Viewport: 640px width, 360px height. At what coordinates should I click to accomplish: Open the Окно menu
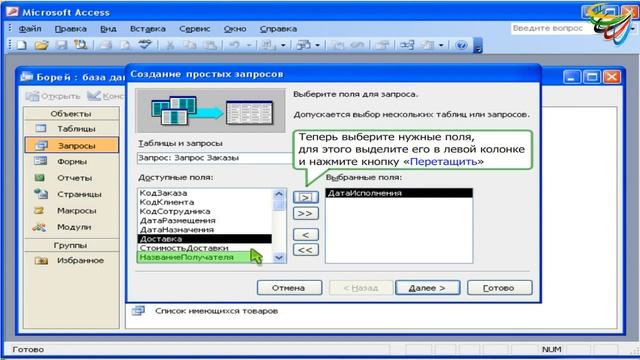235,29
